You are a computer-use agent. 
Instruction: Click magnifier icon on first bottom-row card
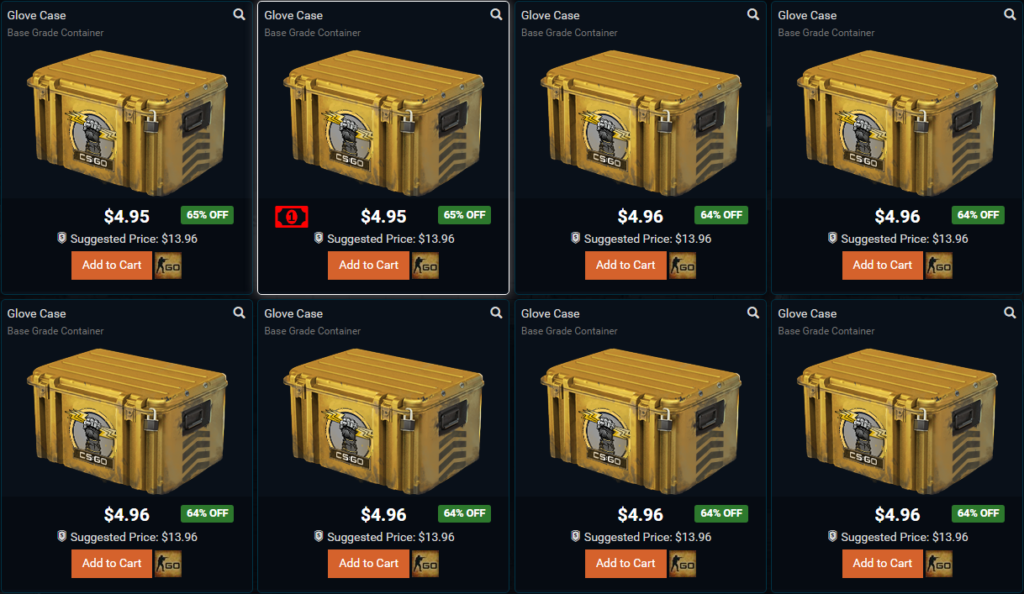[x=240, y=313]
